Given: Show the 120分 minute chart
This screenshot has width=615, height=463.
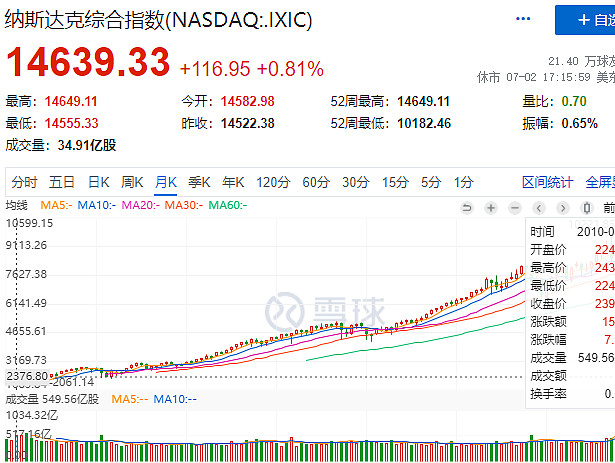Looking at the screenshot, I should coord(273,182).
